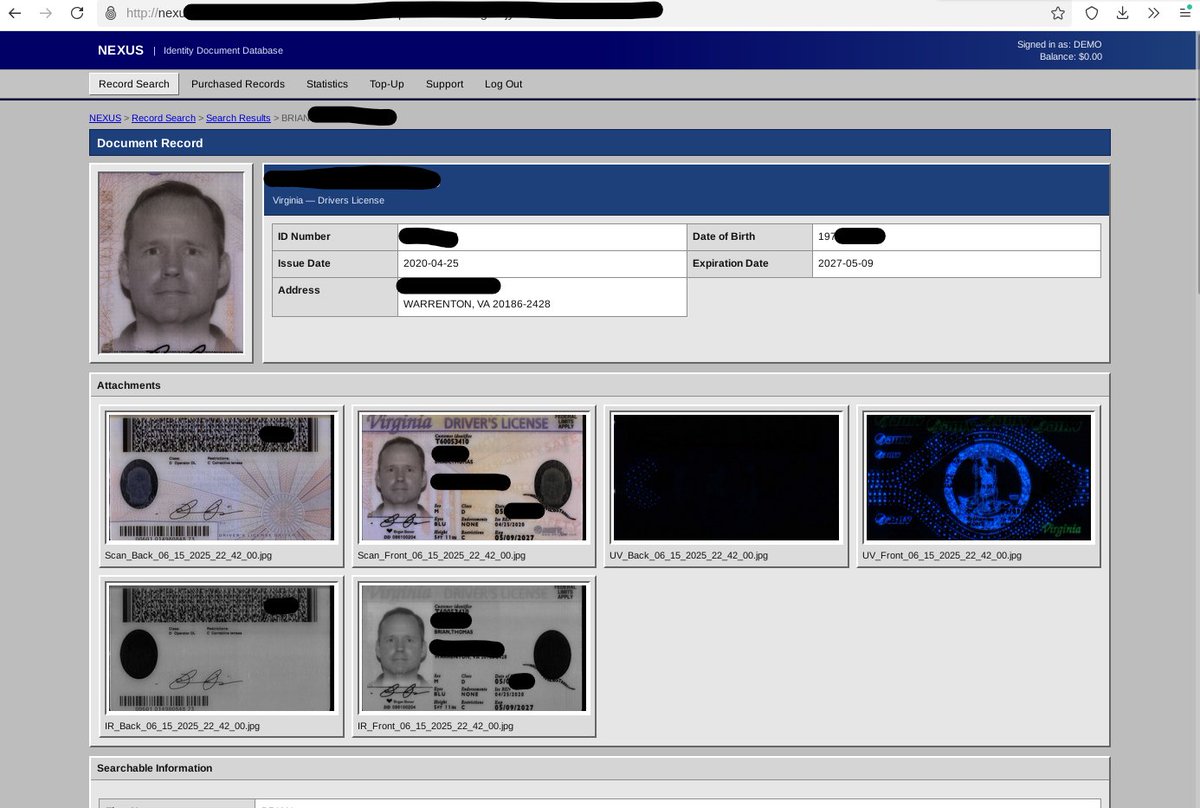Return to Search Results via breadcrumb

point(238,118)
